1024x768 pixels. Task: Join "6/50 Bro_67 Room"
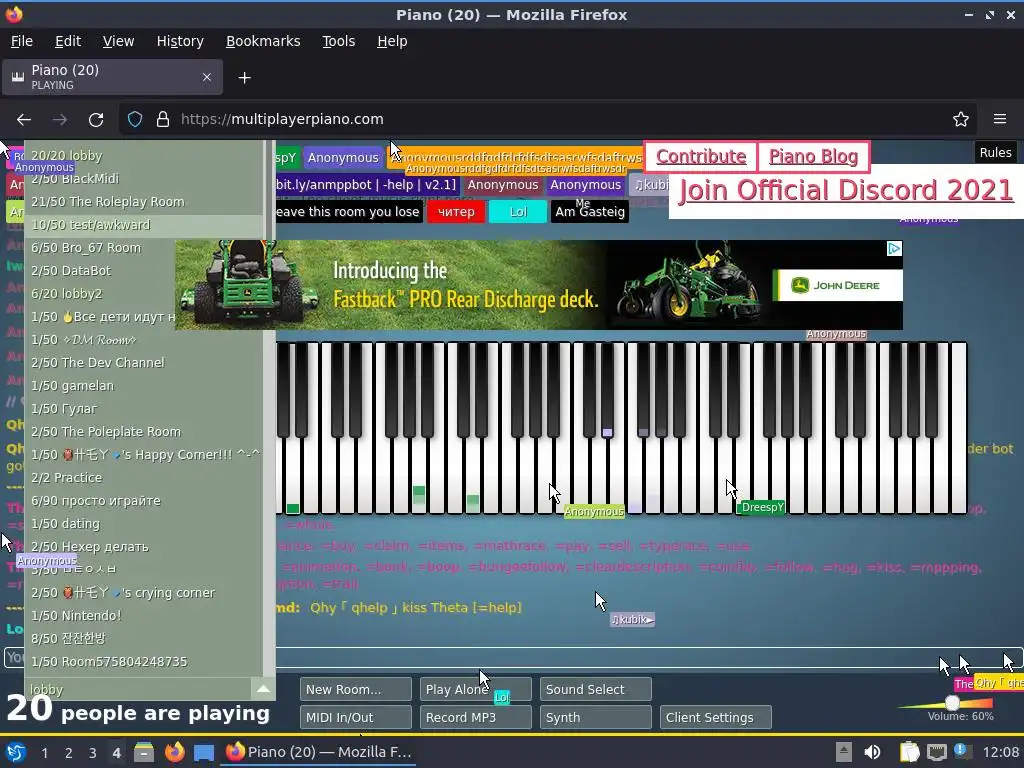pyautogui.click(x=144, y=248)
